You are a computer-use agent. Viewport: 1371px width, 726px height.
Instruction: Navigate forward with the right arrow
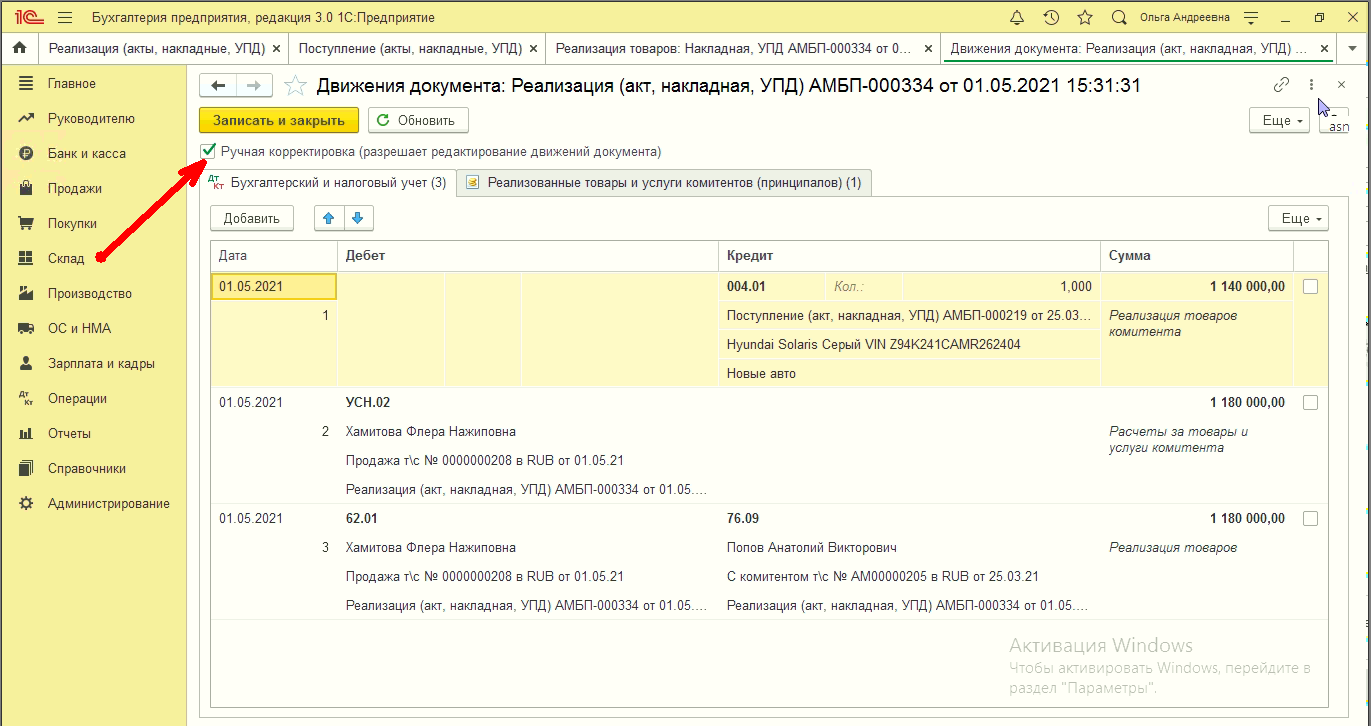[254, 86]
